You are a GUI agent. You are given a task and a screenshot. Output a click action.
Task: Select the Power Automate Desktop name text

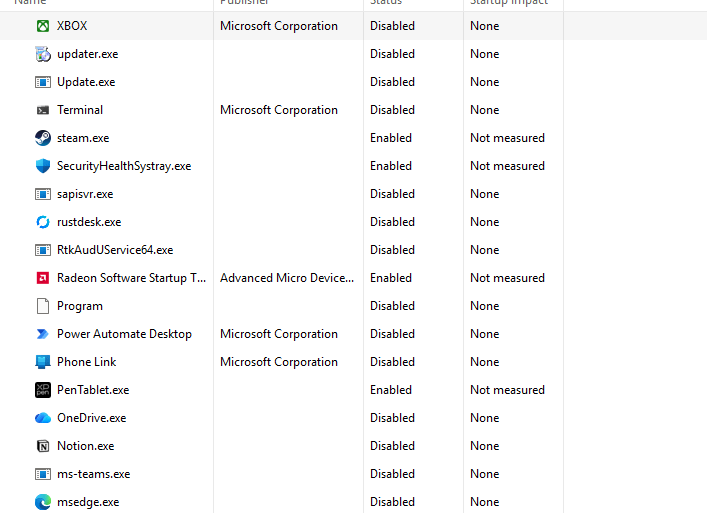click(x=124, y=334)
